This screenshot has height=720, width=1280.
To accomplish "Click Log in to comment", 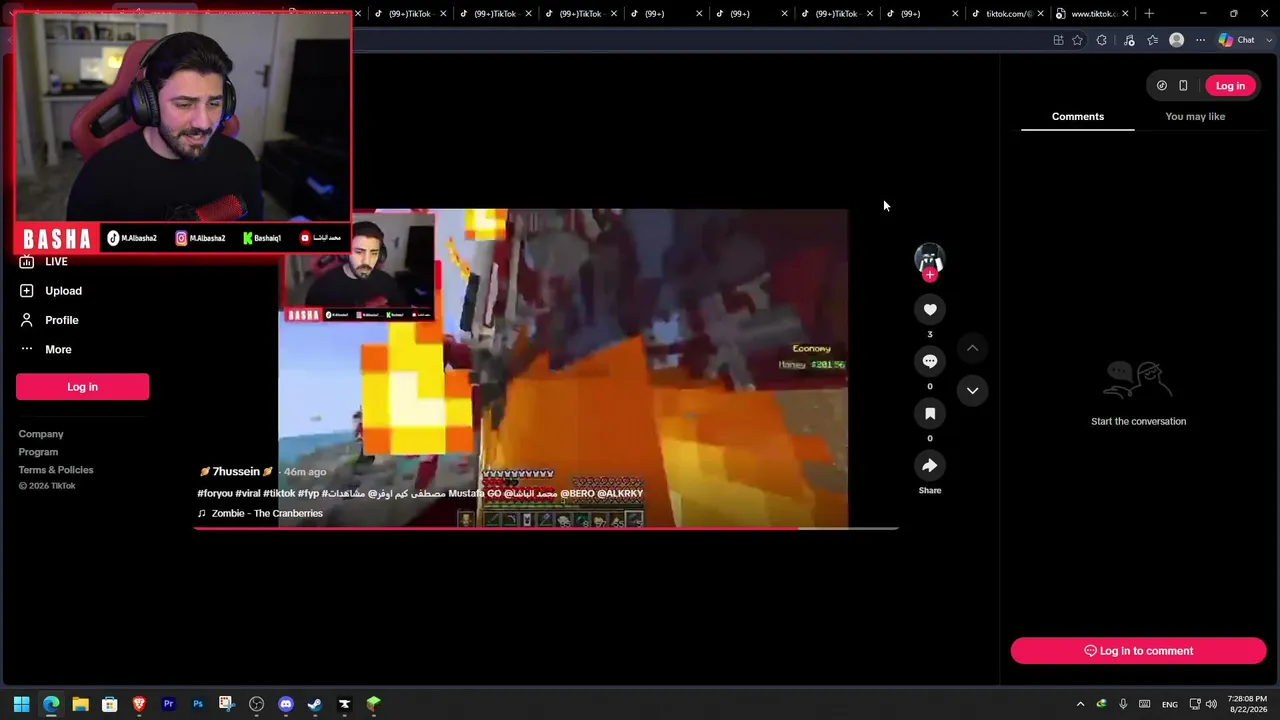I will coord(1138,651).
